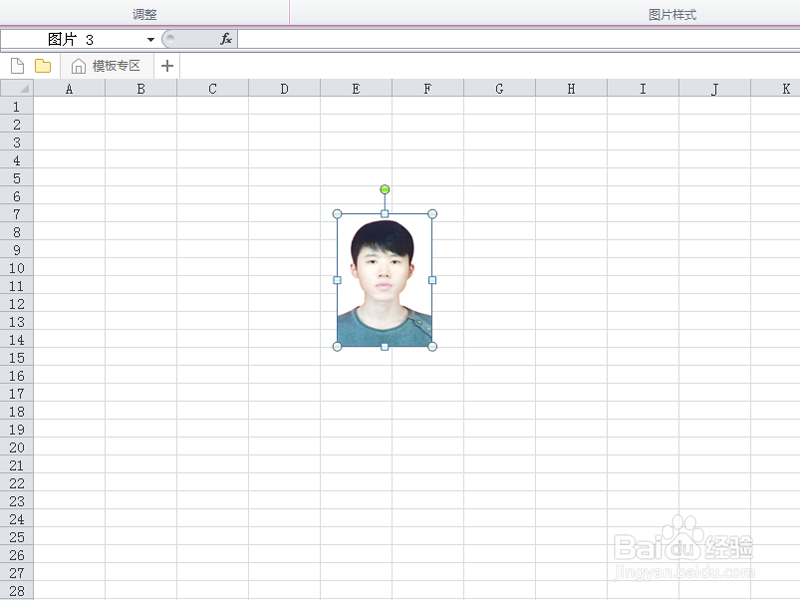Select column A header
Image resolution: width=800 pixels, height=600 pixels.
[69, 89]
